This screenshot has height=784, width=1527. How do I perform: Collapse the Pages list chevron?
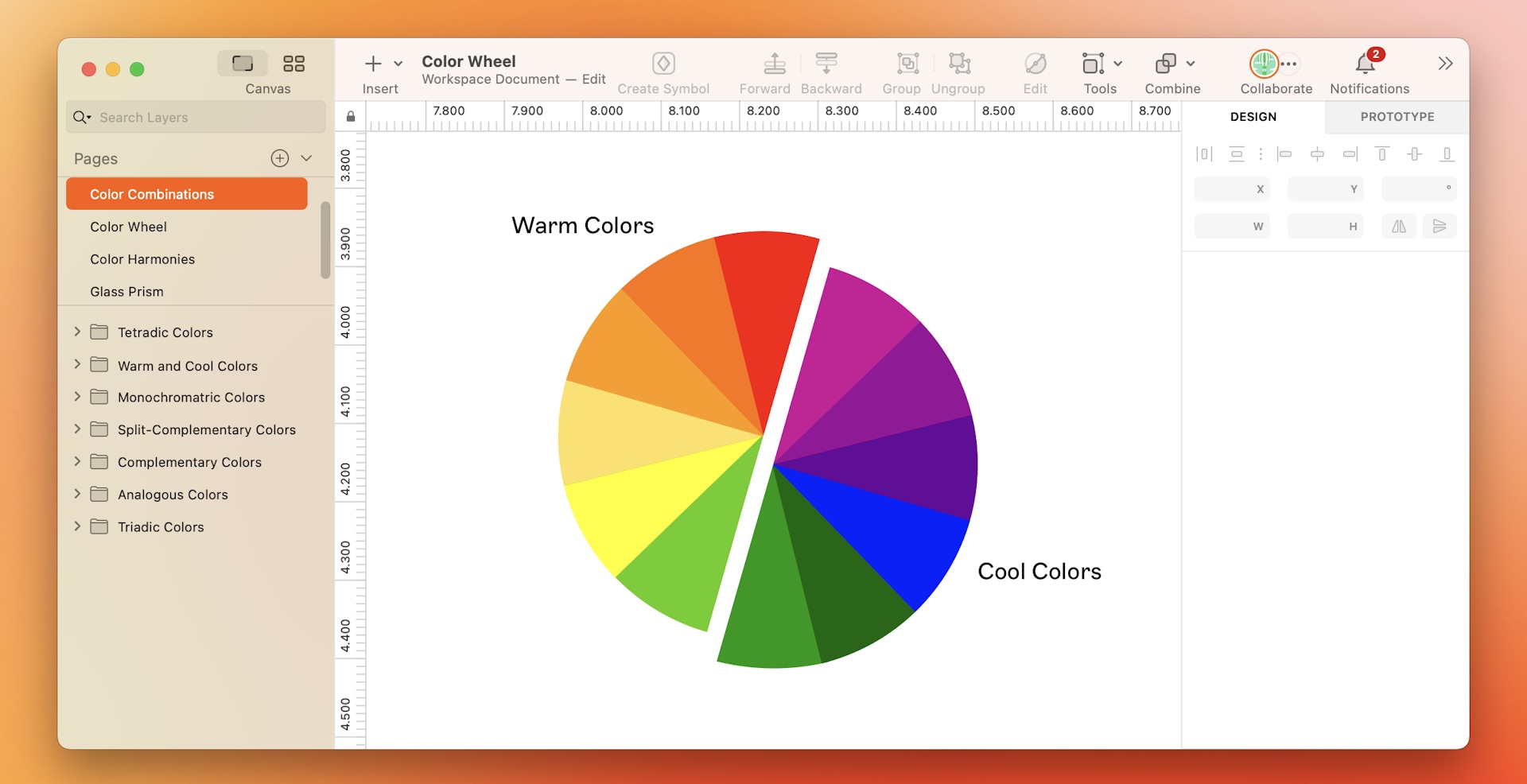click(308, 158)
